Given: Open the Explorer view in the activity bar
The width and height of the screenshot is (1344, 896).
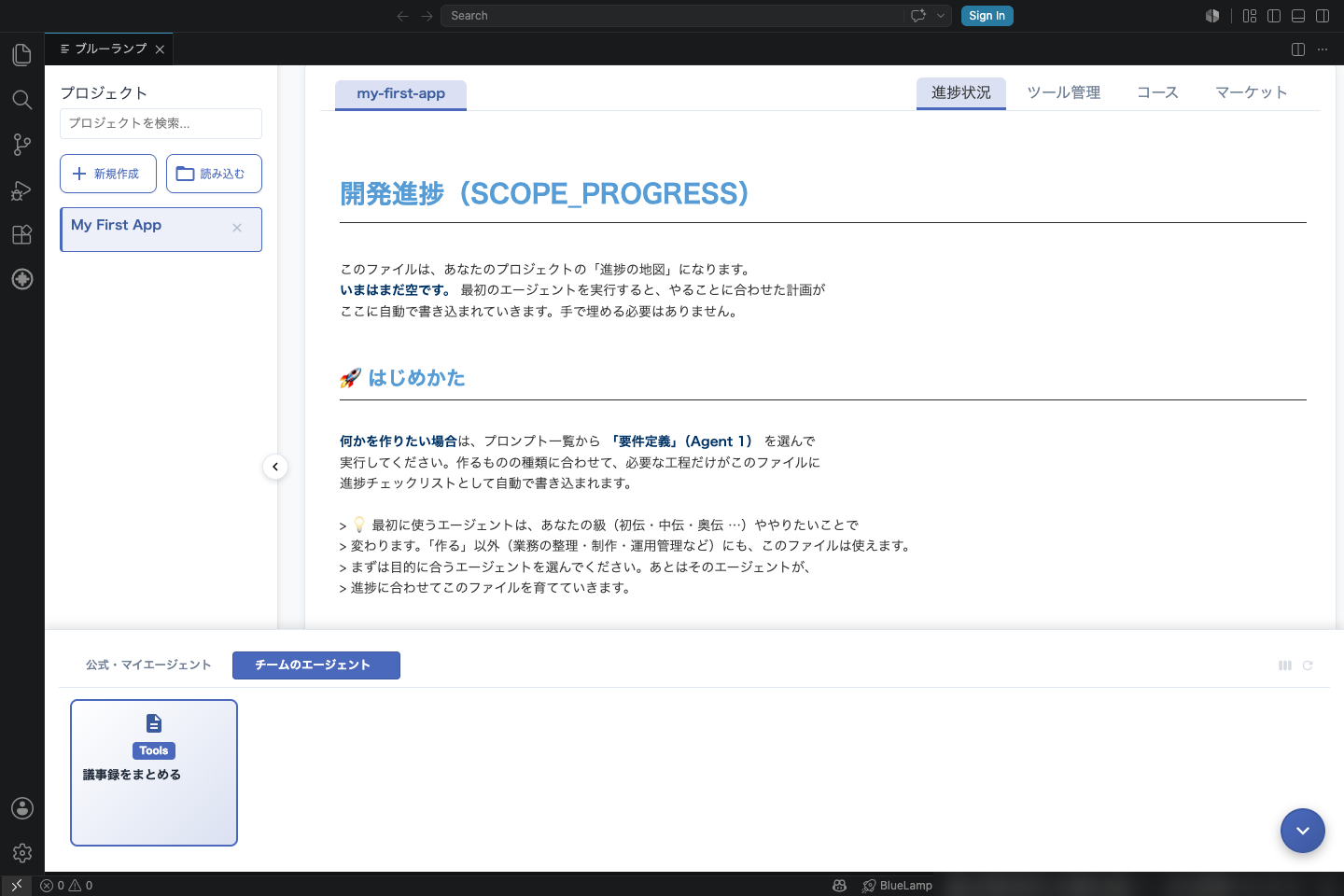Looking at the screenshot, I should click(x=22, y=55).
